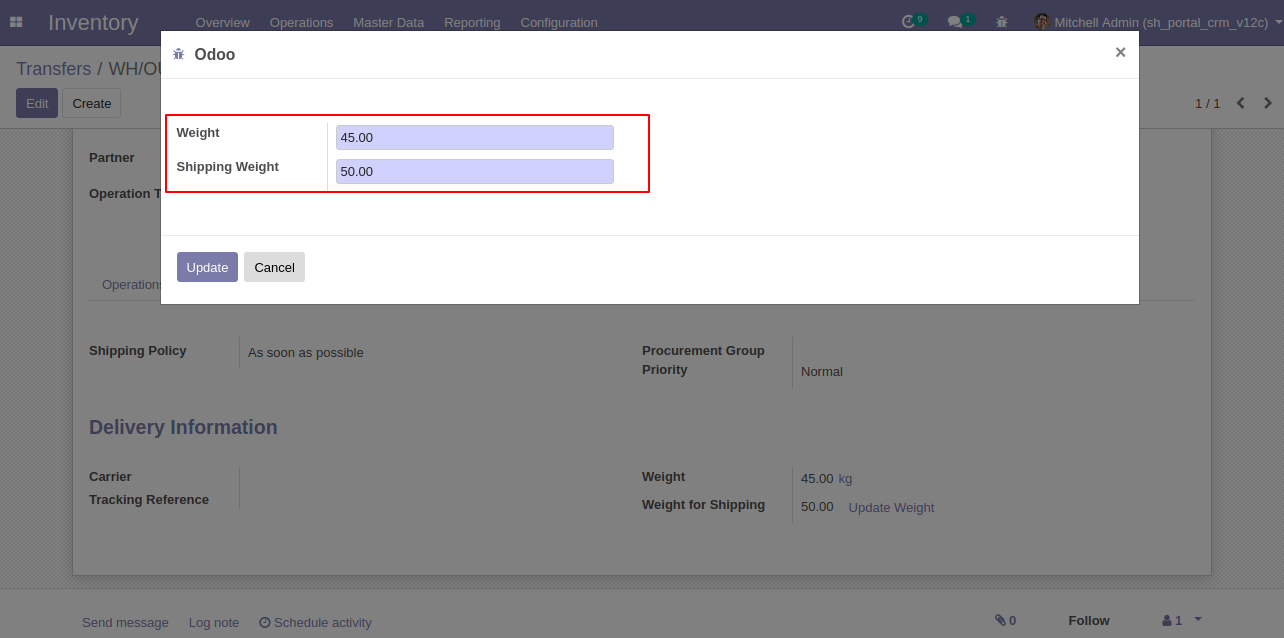Viewport: 1284px width, 638px height.
Task: Click the Procurement Group label
Action: point(703,351)
